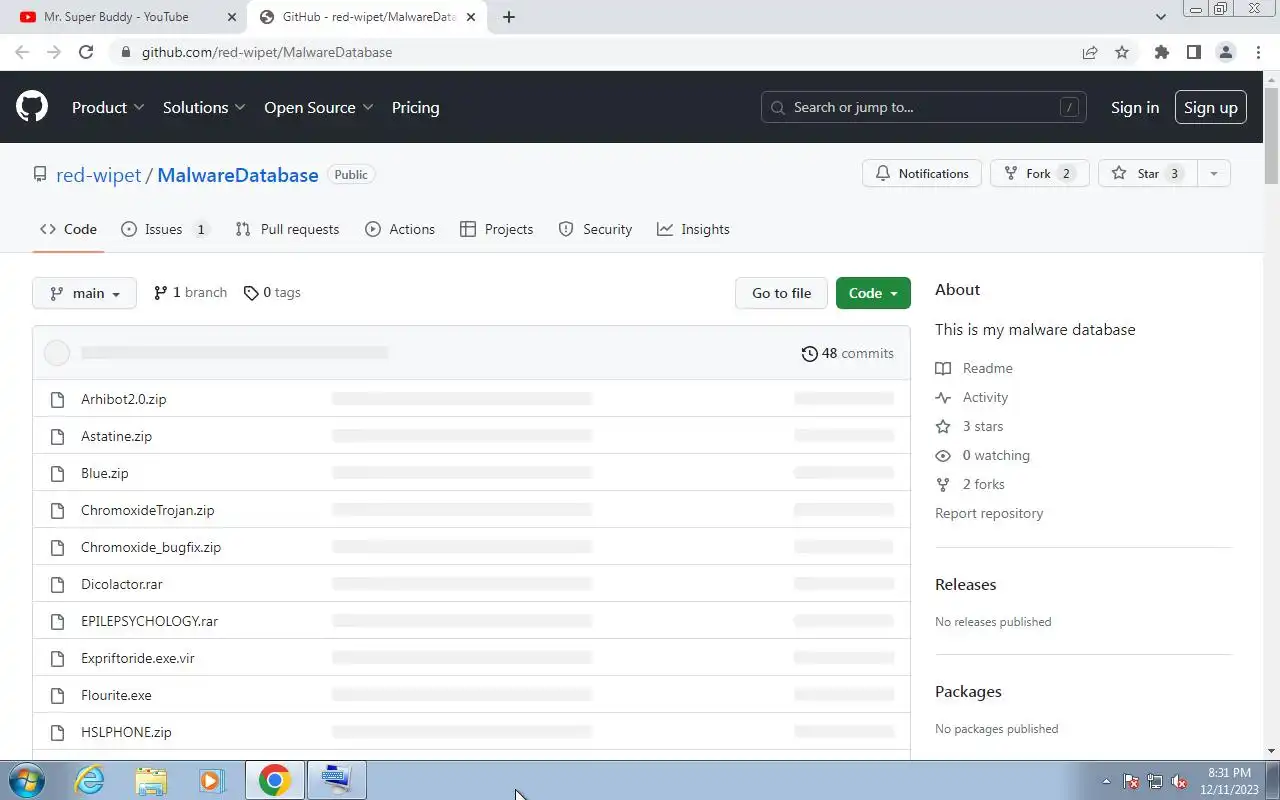Toggle the Chrome side panel icon
Screen dimensions: 1280x800
coord(1193,52)
